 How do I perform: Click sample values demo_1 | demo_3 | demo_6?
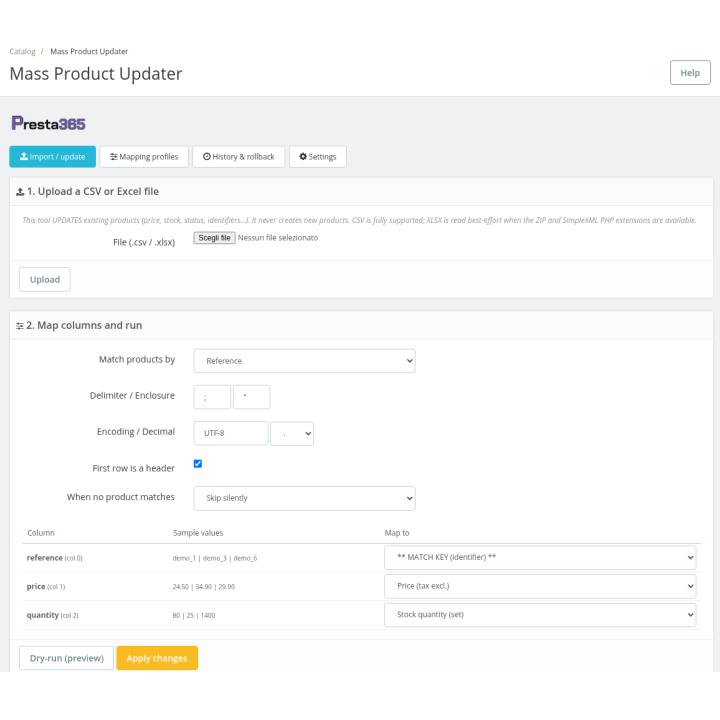[215, 558]
